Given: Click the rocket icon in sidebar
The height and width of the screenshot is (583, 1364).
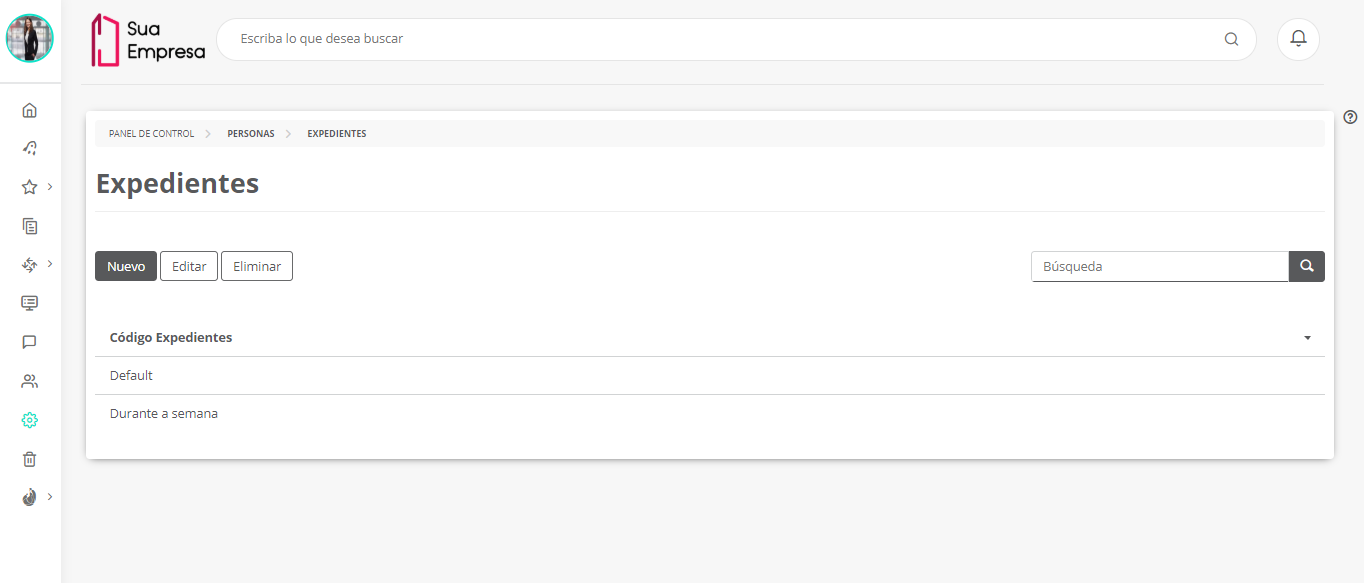Looking at the screenshot, I should point(30,148).
